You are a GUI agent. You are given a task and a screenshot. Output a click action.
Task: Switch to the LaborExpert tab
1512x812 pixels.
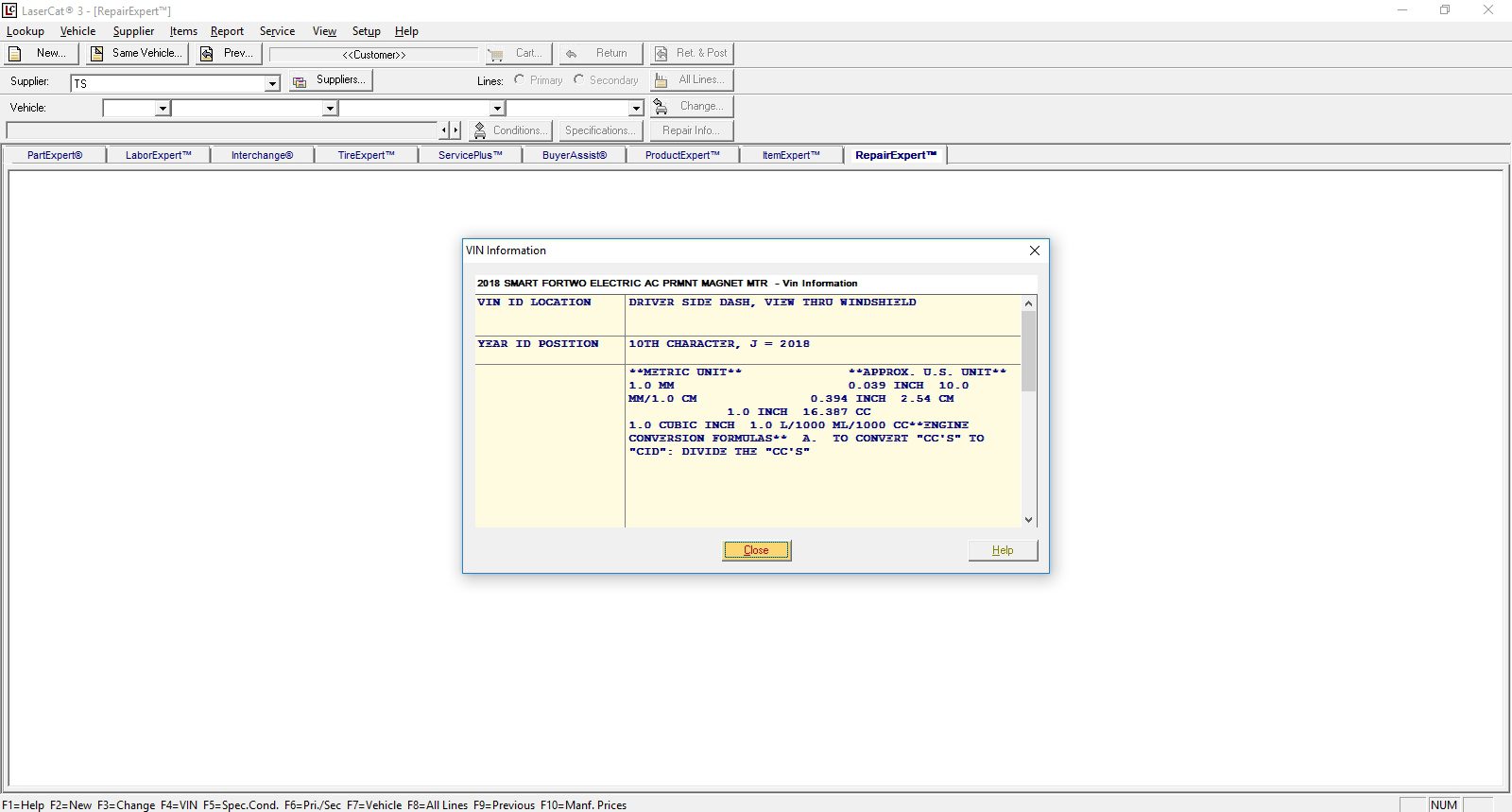pyautogui.click(x=158, y=155)
